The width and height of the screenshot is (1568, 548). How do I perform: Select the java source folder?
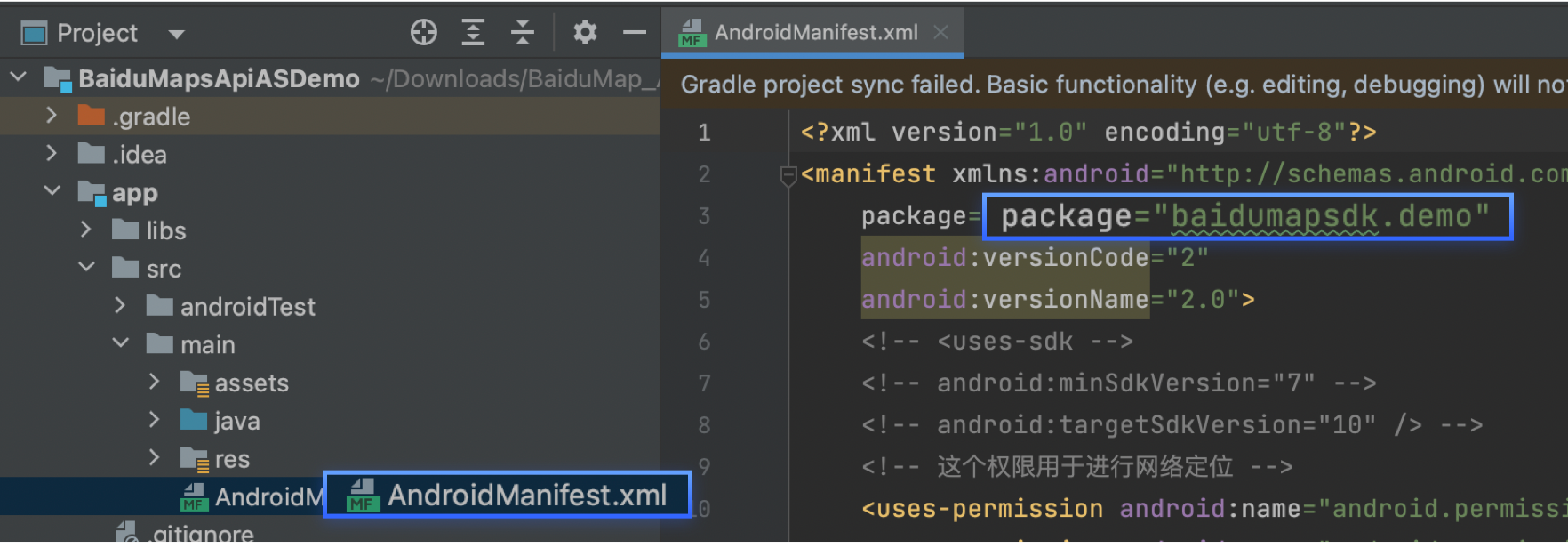(x=236, y=421)
